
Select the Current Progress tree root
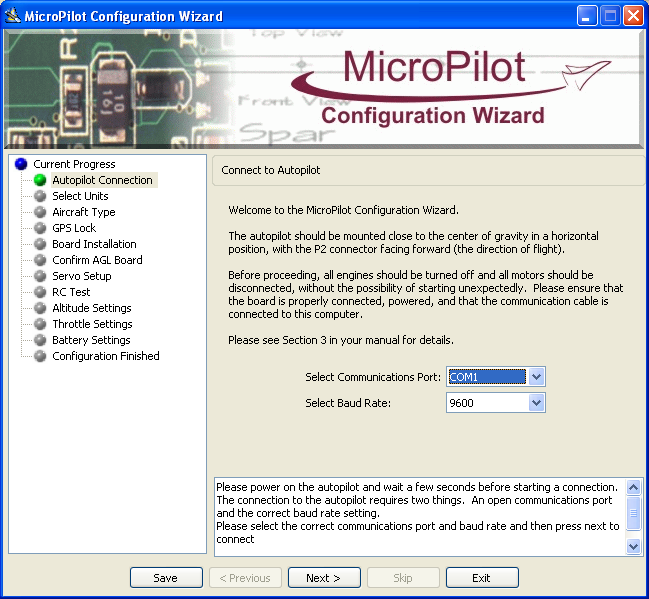[74, 164]
